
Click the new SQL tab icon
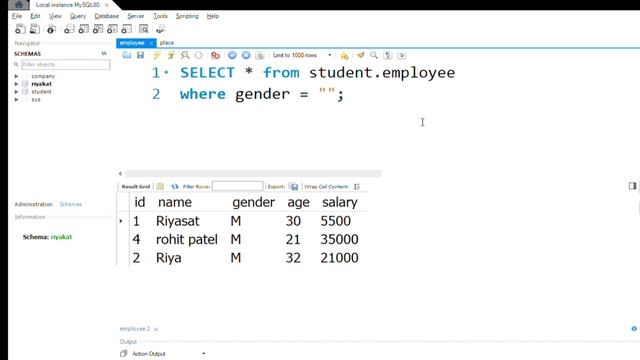[x=20, y=29]
